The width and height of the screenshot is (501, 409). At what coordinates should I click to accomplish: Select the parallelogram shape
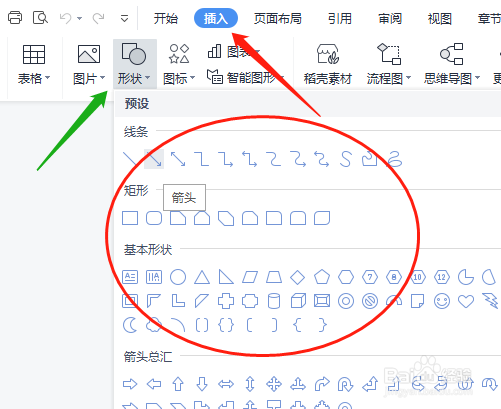coord(250,277)
